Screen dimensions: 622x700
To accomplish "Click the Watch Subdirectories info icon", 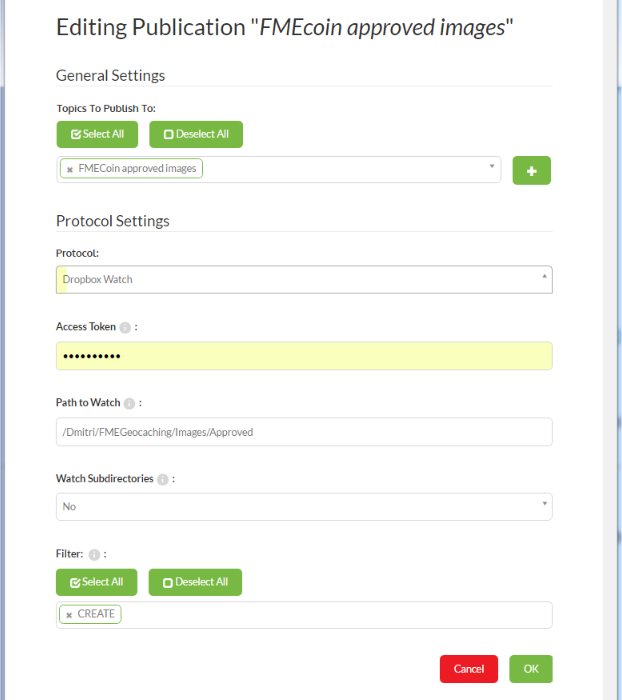I will pyautogui.click(x=163, y=479).
